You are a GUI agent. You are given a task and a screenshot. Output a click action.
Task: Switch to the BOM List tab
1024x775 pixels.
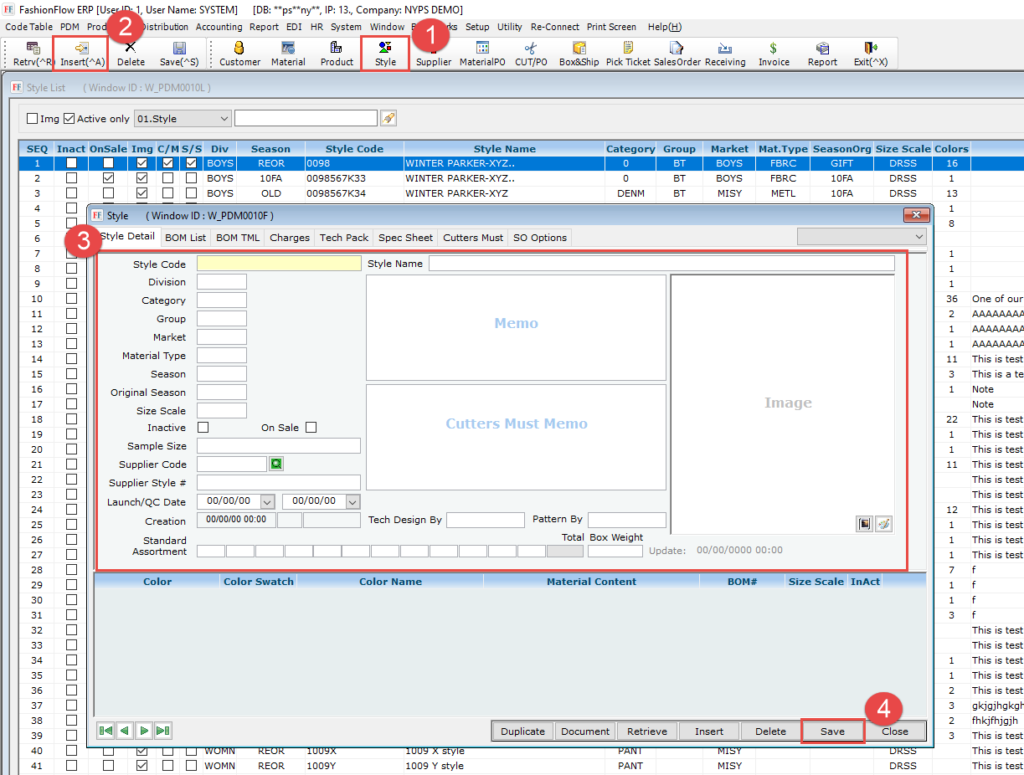click(x=185, y=238)
